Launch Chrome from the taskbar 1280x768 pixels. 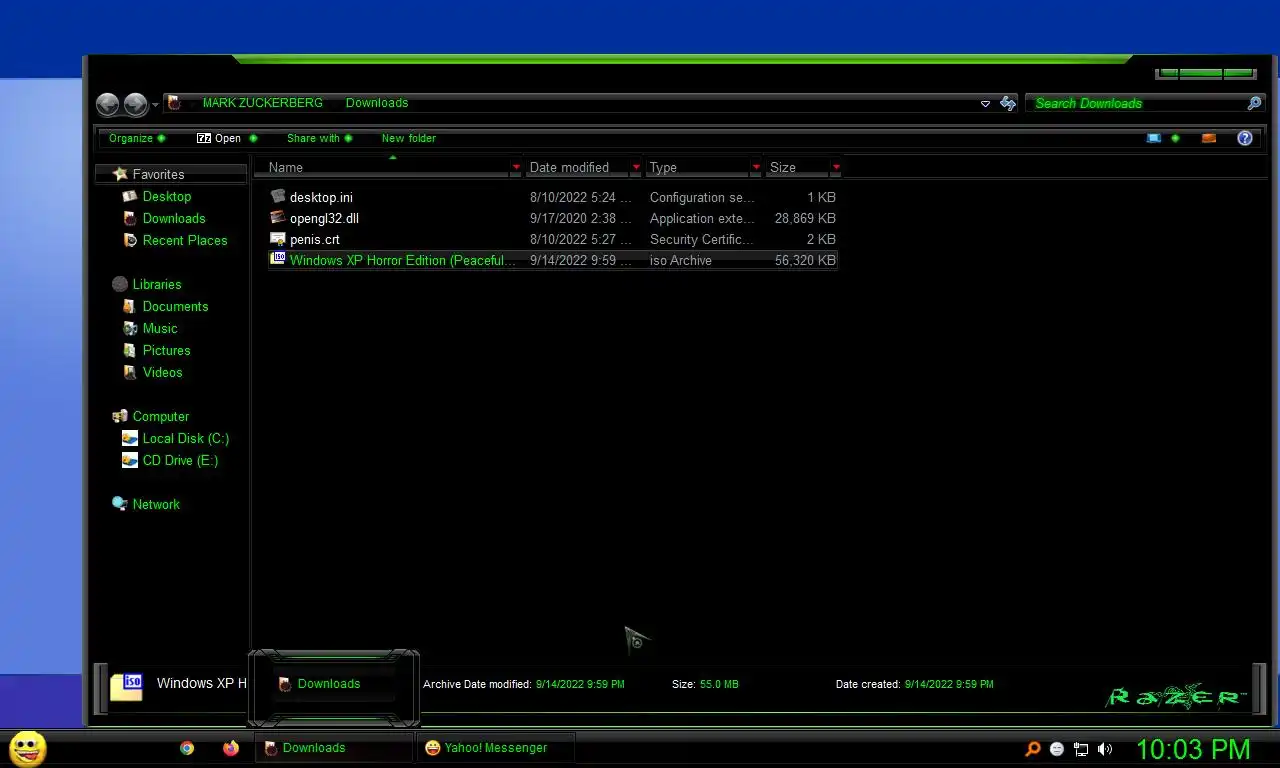point(186,747)
